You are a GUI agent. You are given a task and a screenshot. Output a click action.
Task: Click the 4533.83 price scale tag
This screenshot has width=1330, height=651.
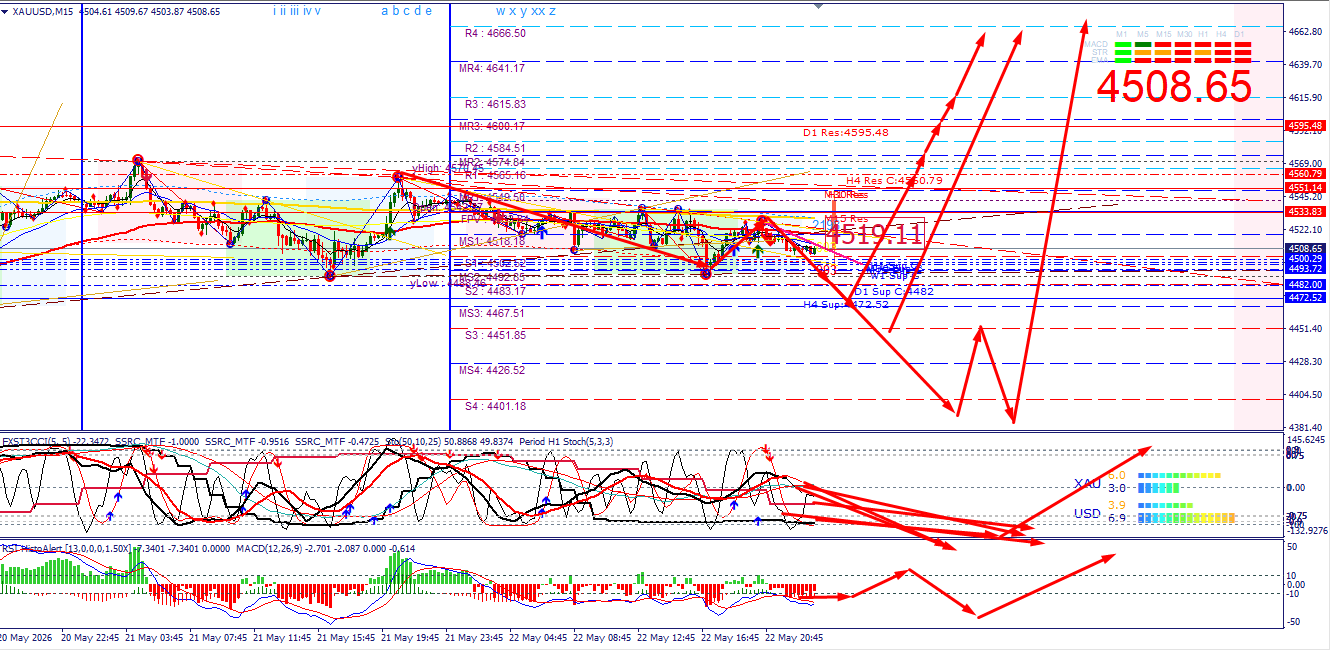[x=1306, y=212]
